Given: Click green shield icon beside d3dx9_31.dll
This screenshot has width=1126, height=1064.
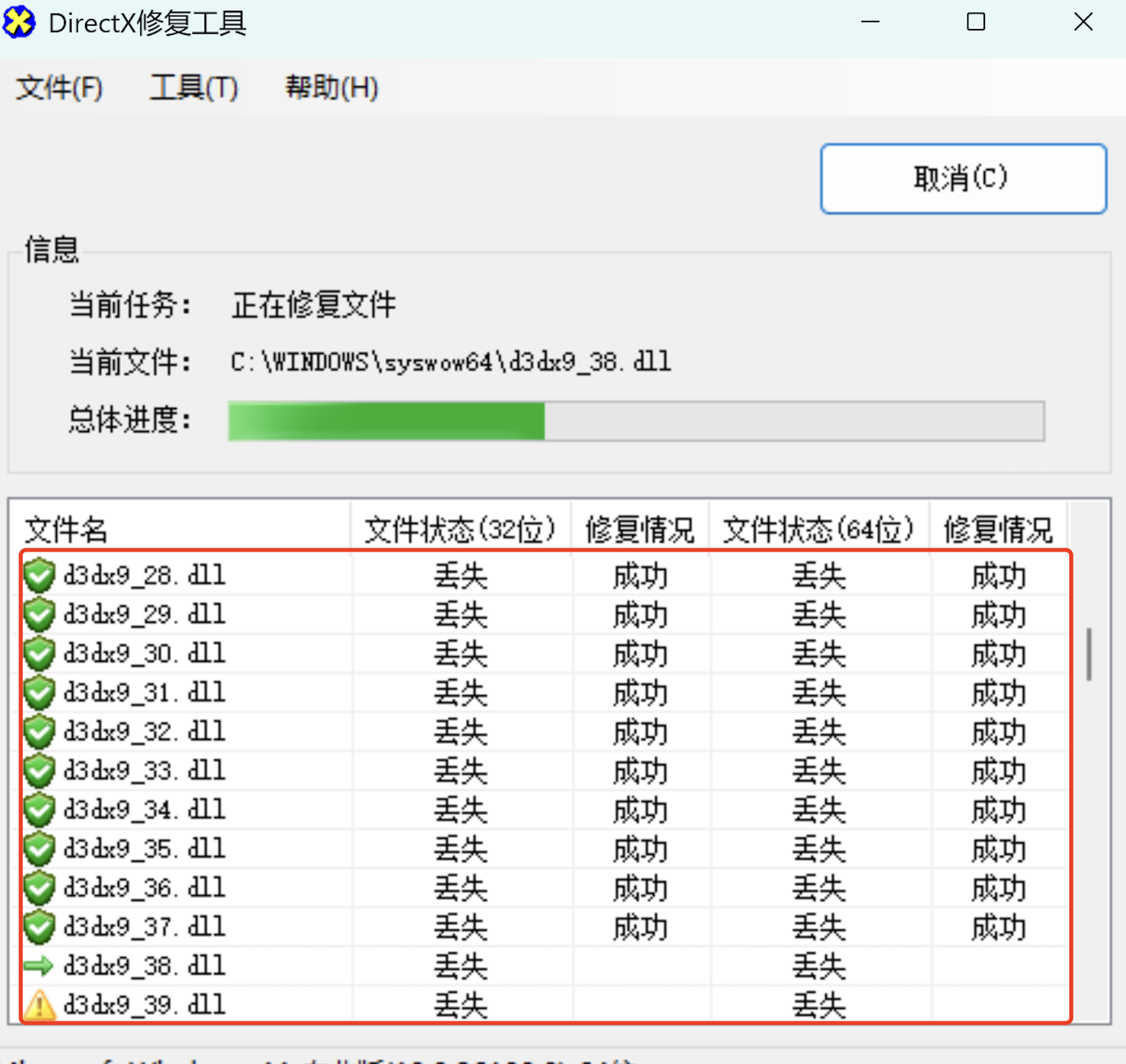Looking at the screenshot, I should (x=39, y=693).
